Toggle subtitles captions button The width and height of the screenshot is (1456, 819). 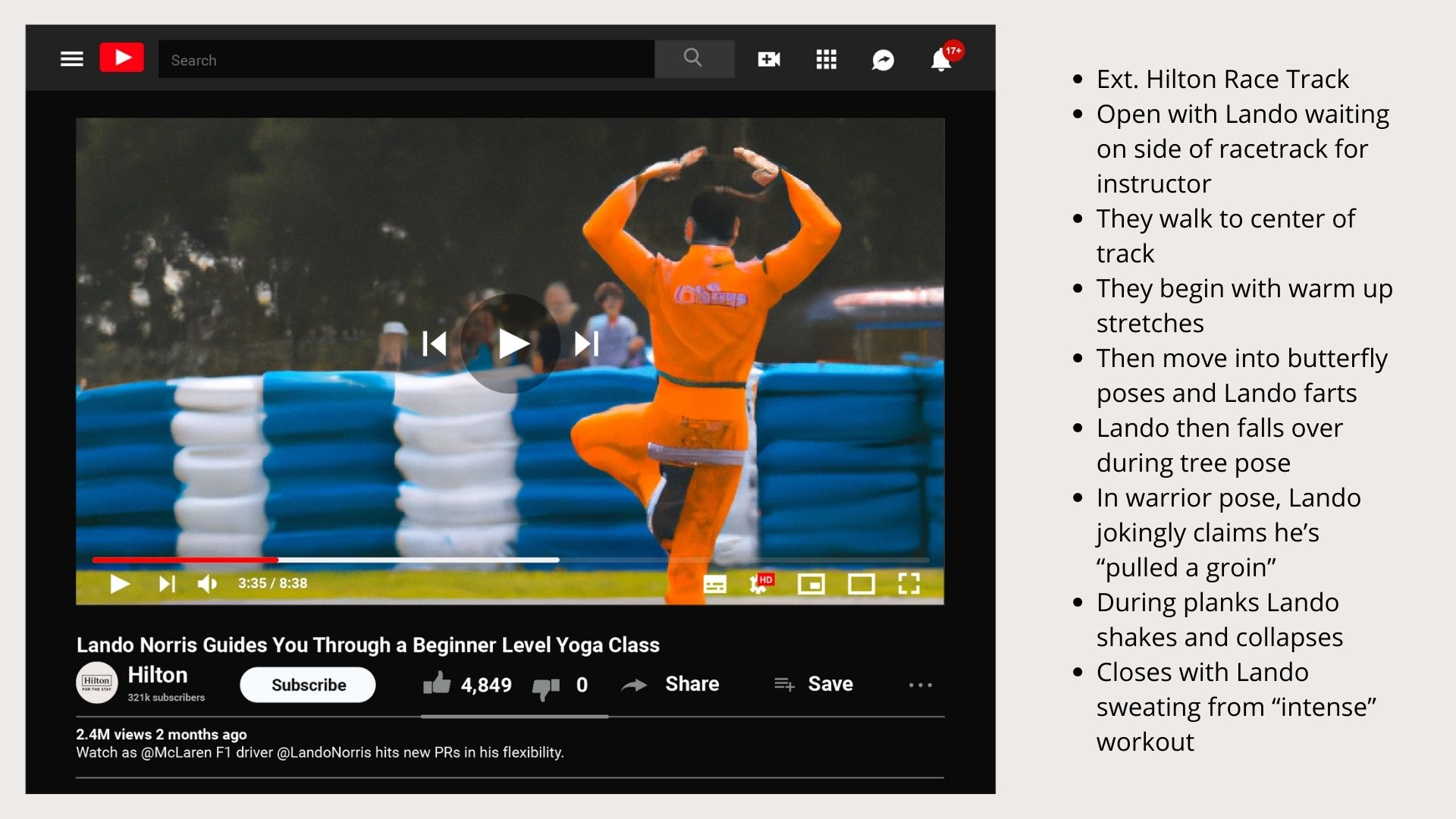pos(714,584)
